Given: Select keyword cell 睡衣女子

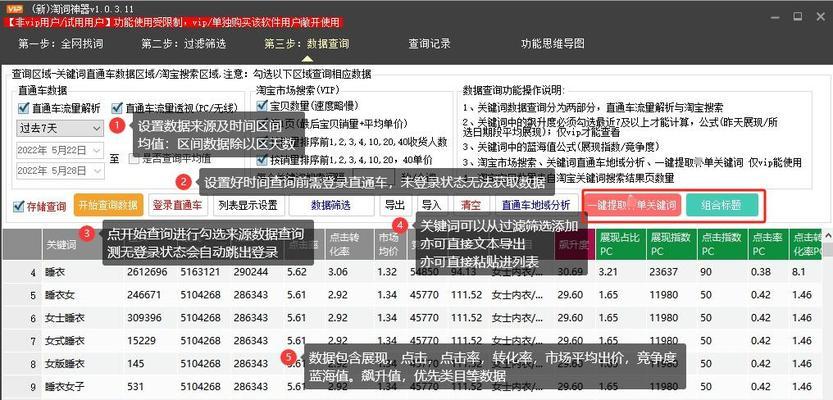Looking at the screenshot, I should (x=65, y=386).
